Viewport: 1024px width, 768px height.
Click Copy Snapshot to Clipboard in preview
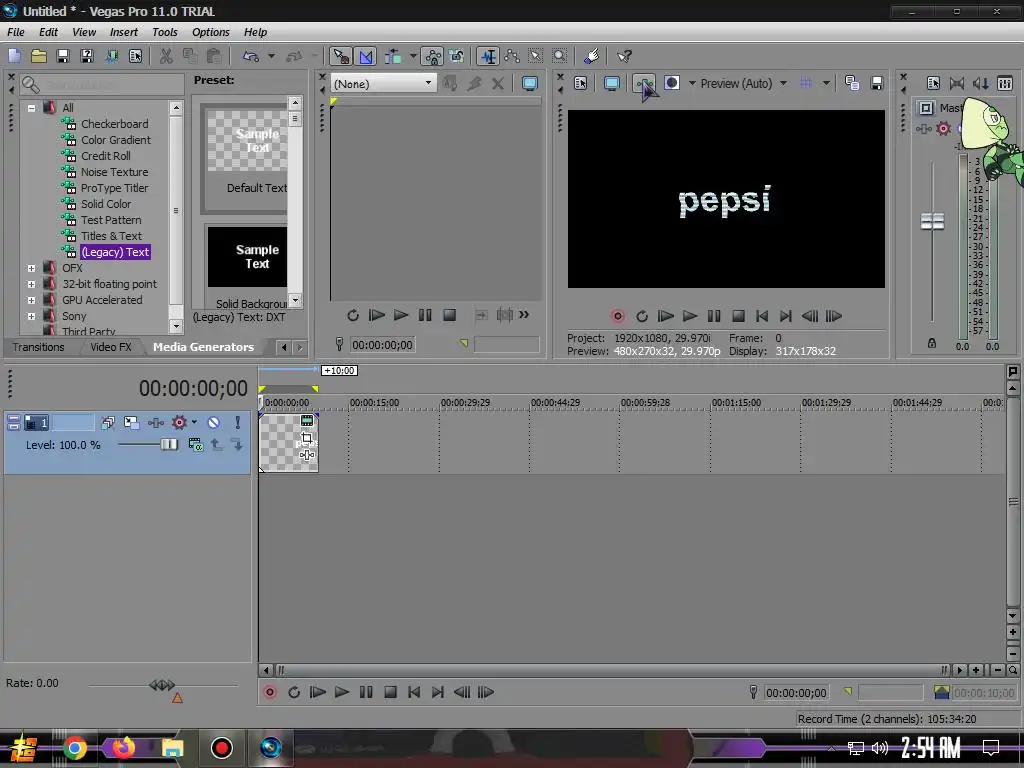click(x=852, y=83)
